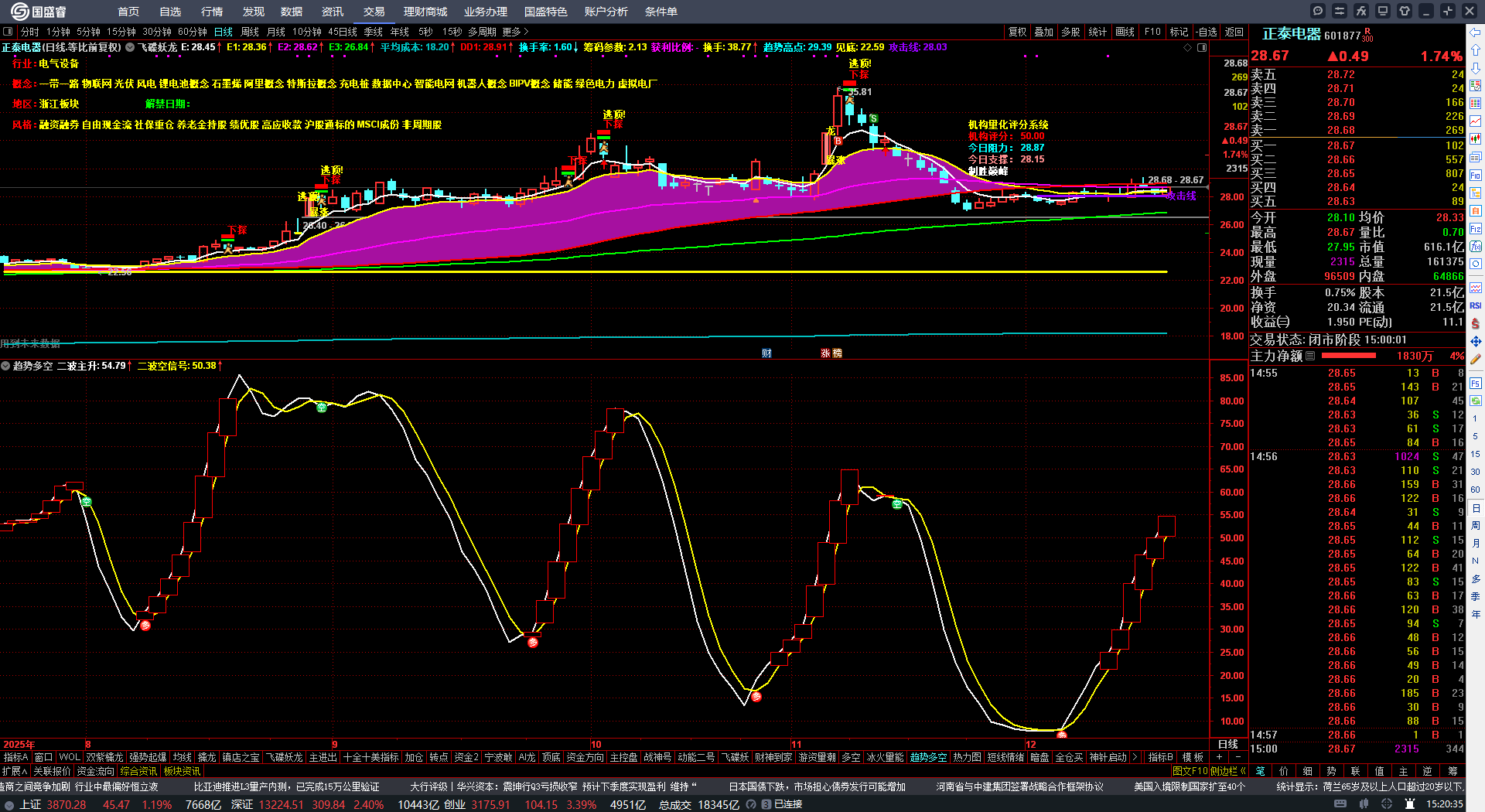Expand the 趋势多空 indicator options
Image resolution: width=1485 pixels, height=812 pixels.
pos(6,366)
